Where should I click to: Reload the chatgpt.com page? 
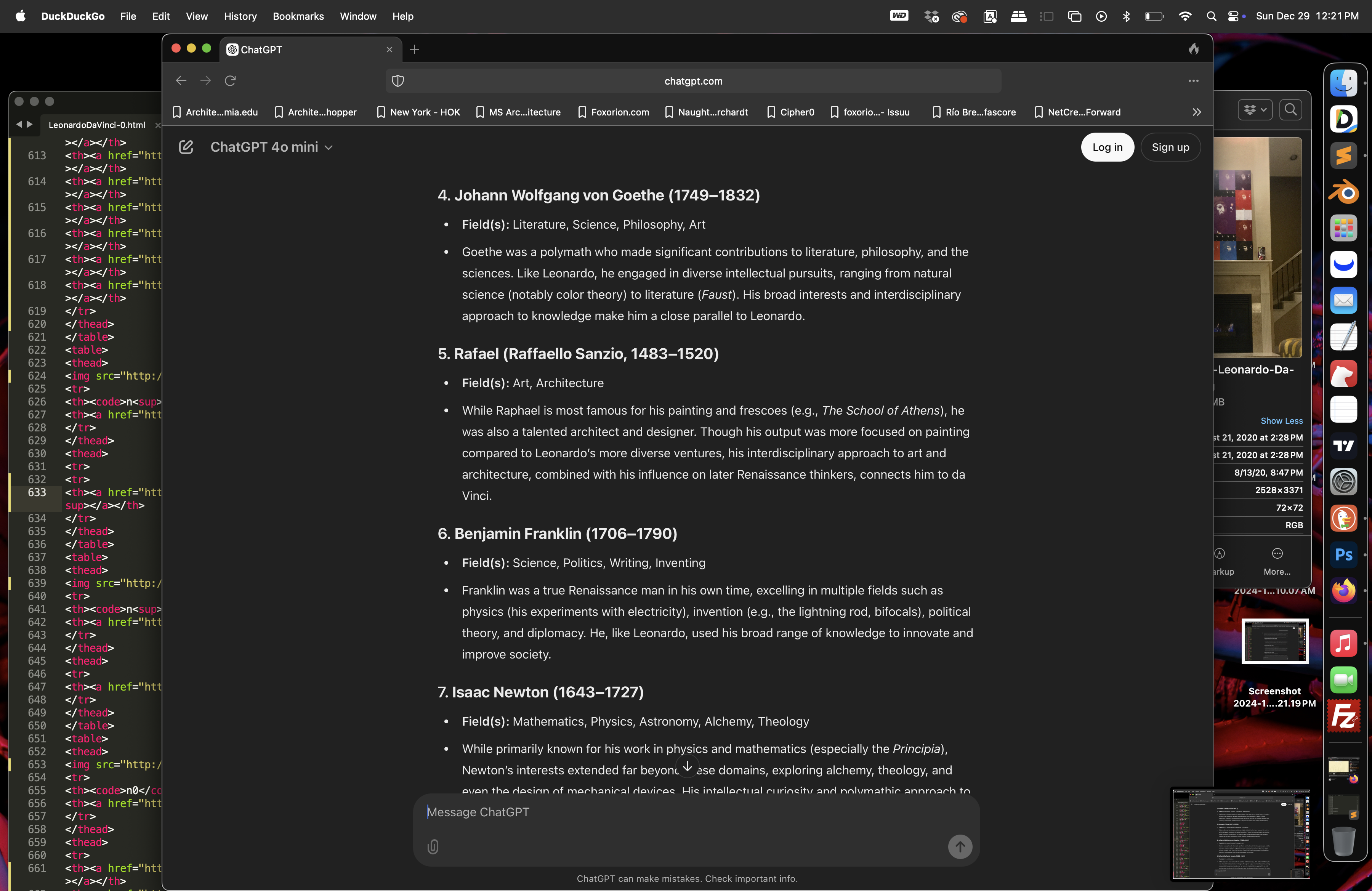[230, 81]
